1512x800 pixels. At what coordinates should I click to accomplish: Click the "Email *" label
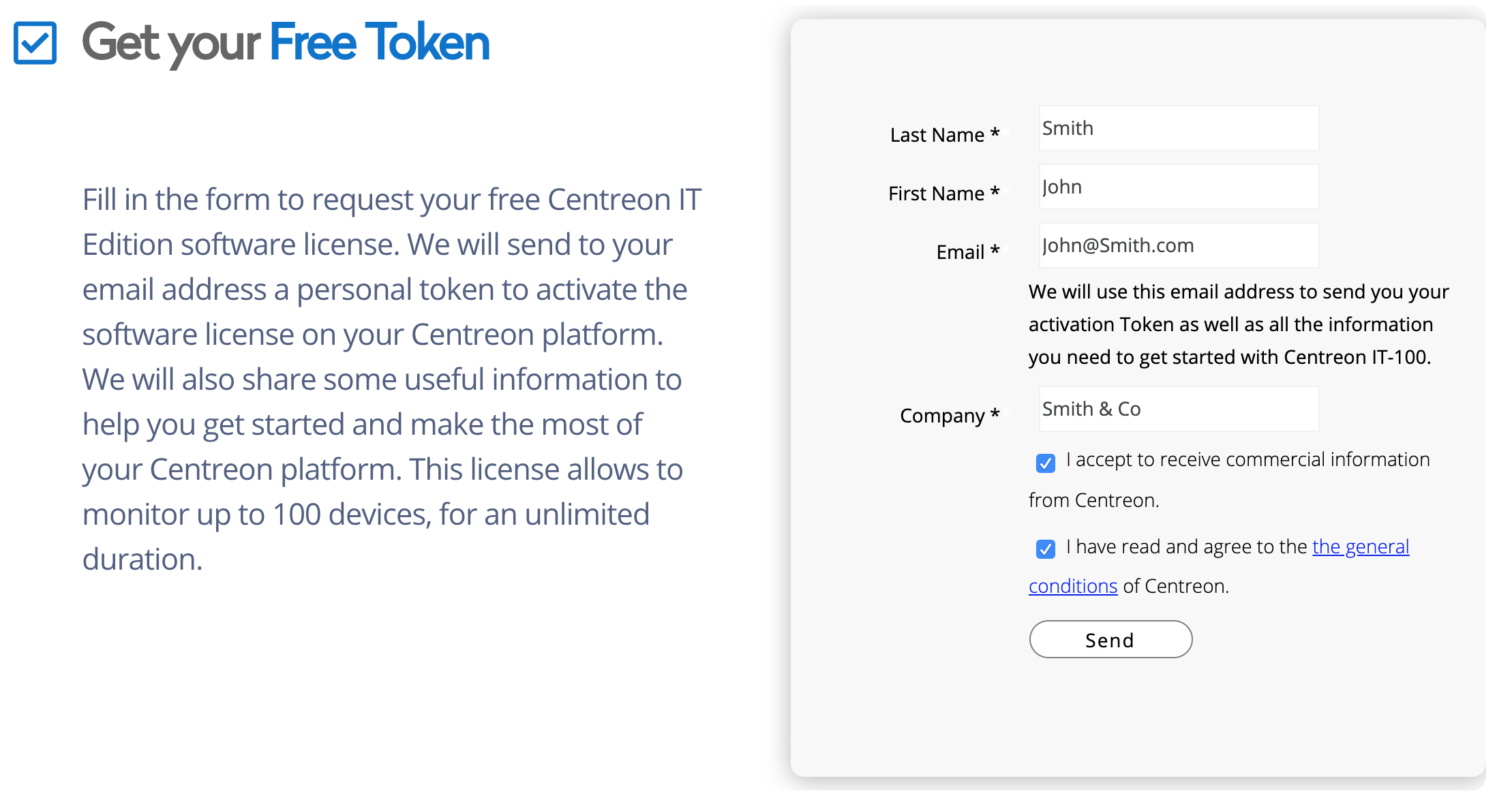pos(967,251)
